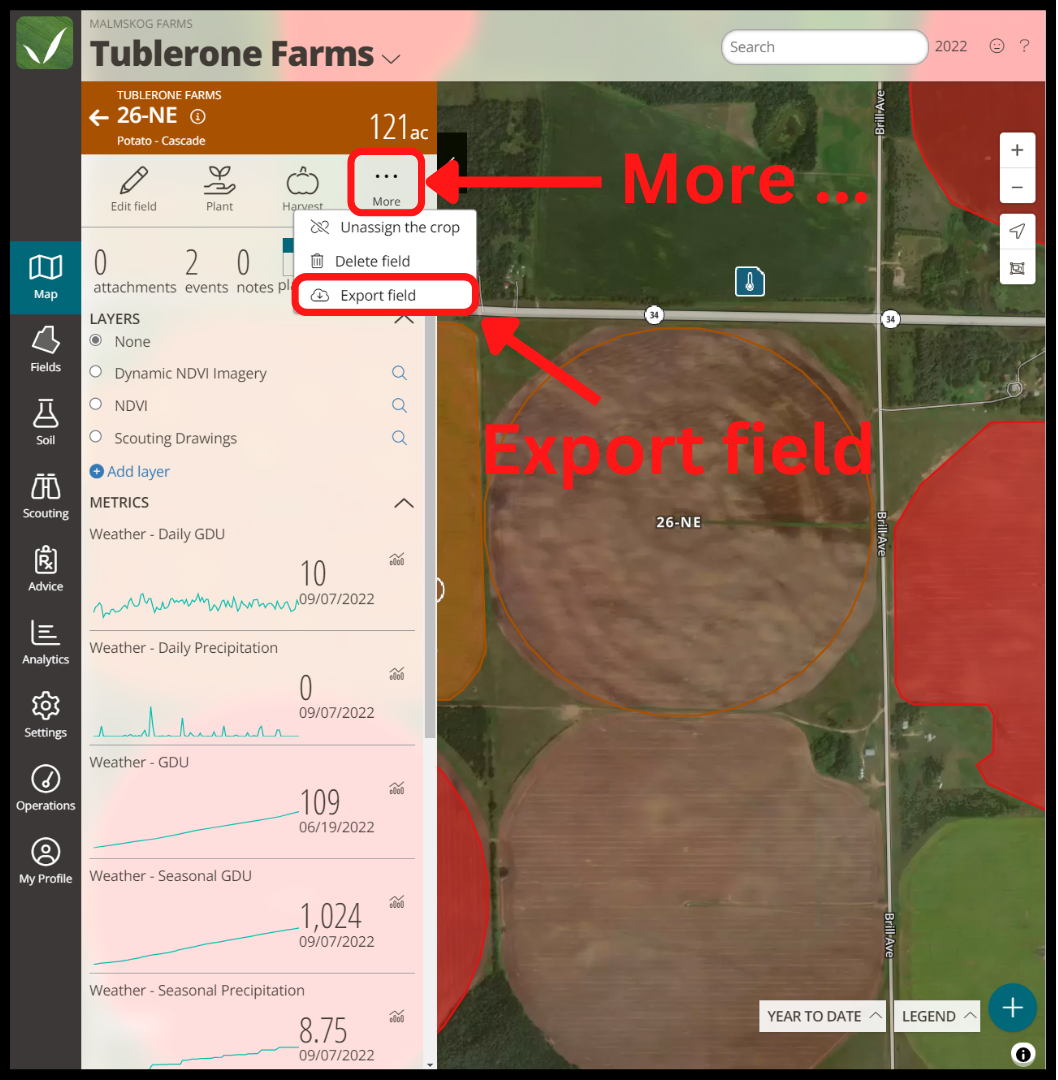
Task: Click the Weather - Seasonal GDU sparkline
Action: click(x=196, y=946)
